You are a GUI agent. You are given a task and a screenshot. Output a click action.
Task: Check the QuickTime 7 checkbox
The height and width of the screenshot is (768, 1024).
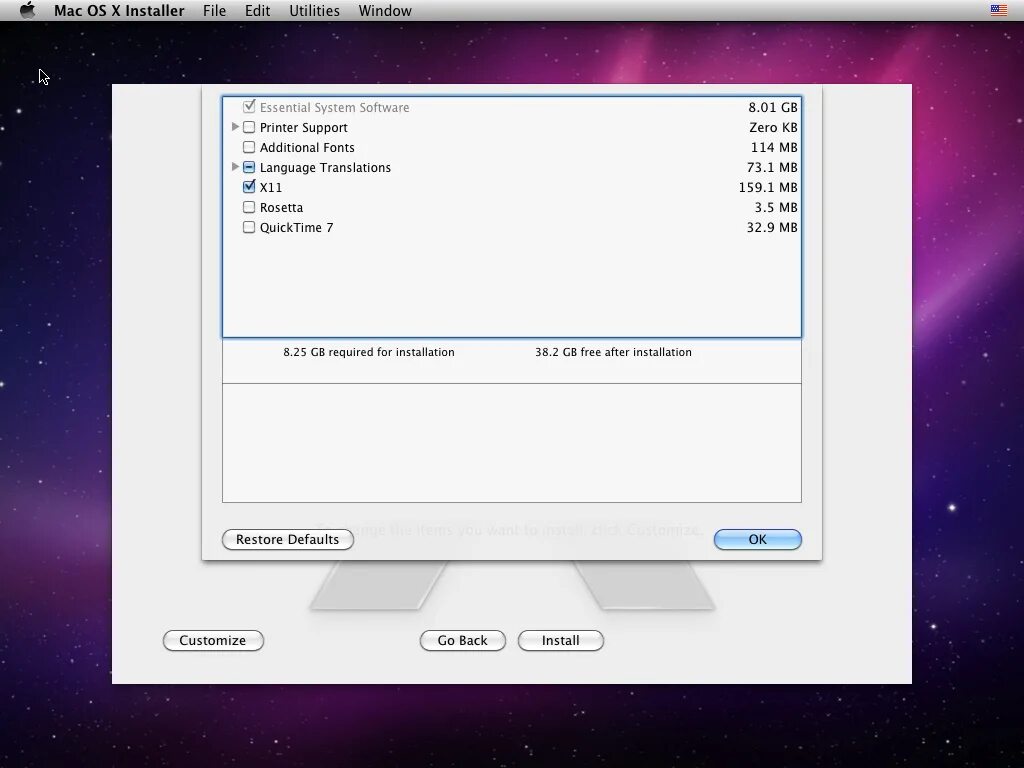coord(249,227)
